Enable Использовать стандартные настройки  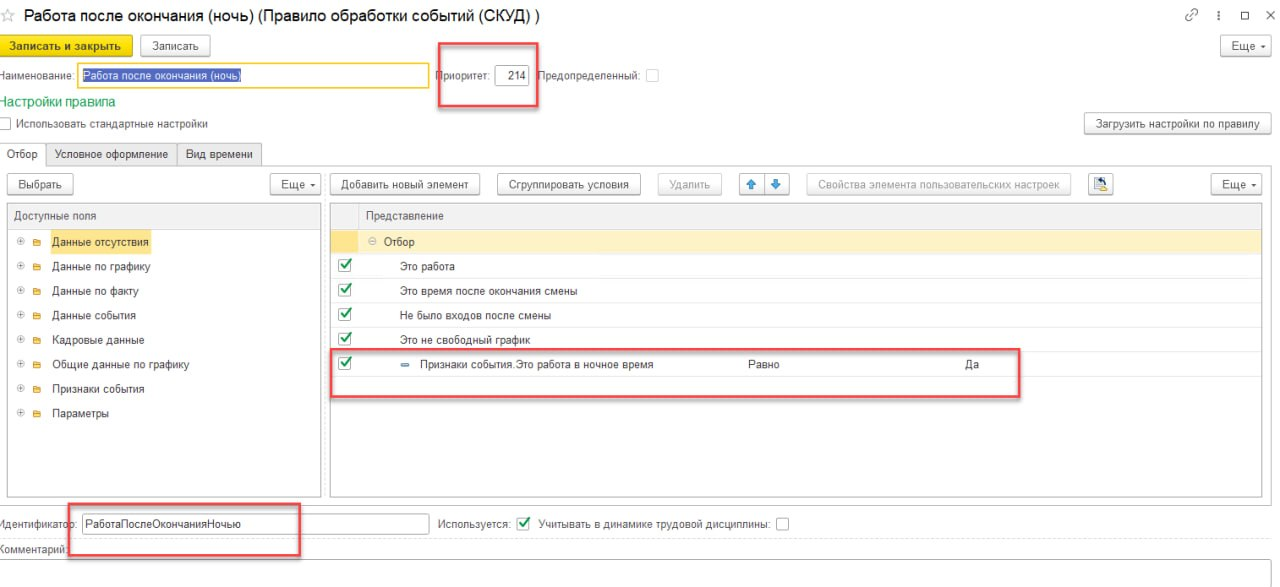5,124
